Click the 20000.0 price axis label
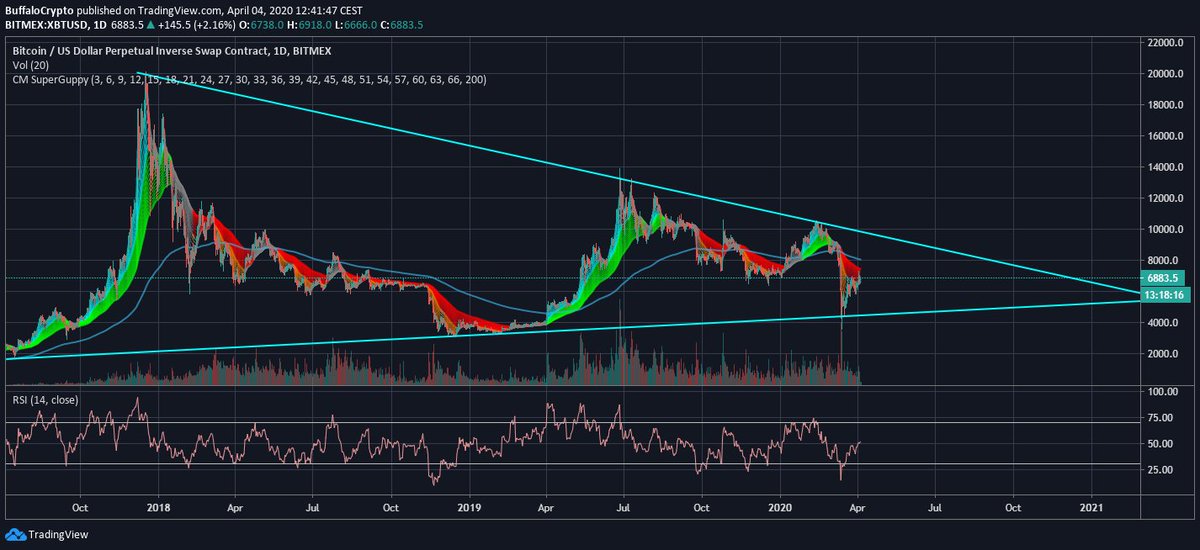1200x550 pixels. pyautogui.click(x=1167, y=73)
